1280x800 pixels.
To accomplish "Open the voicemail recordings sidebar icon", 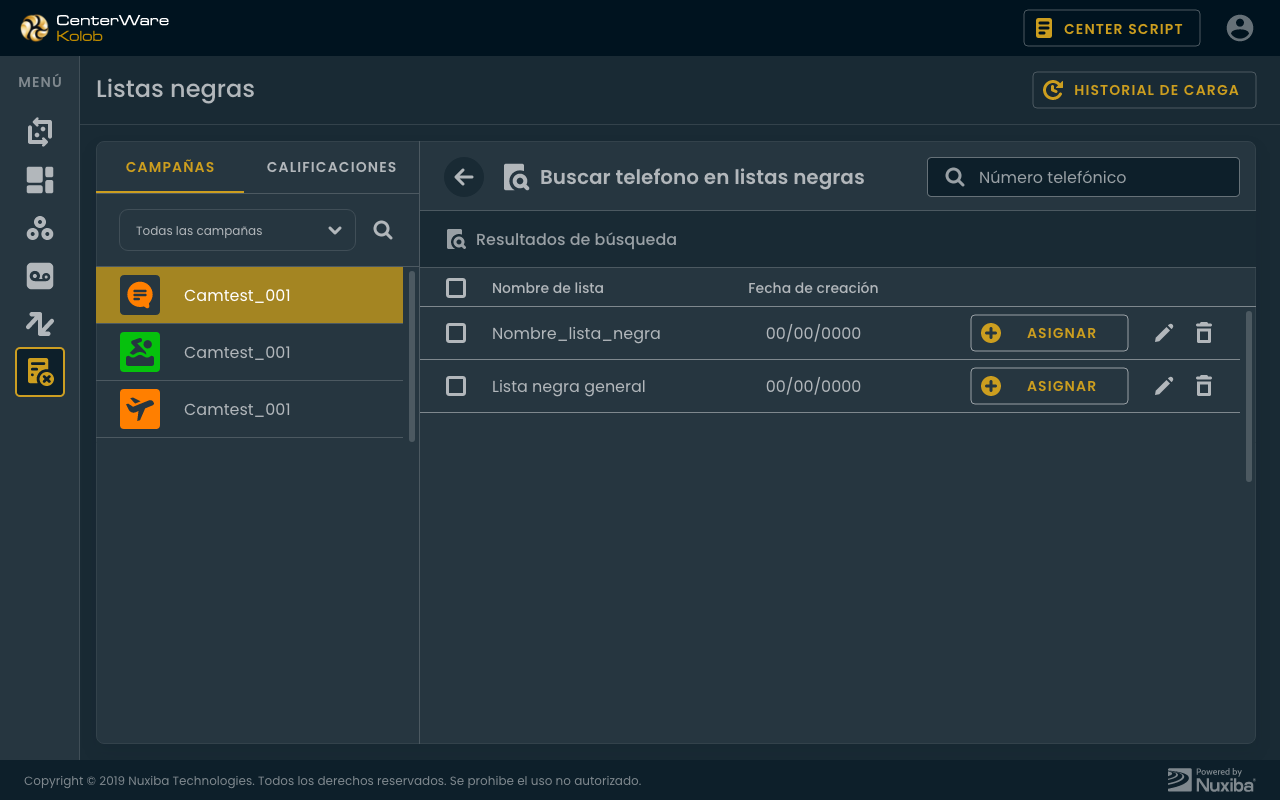I will [40, 276].
